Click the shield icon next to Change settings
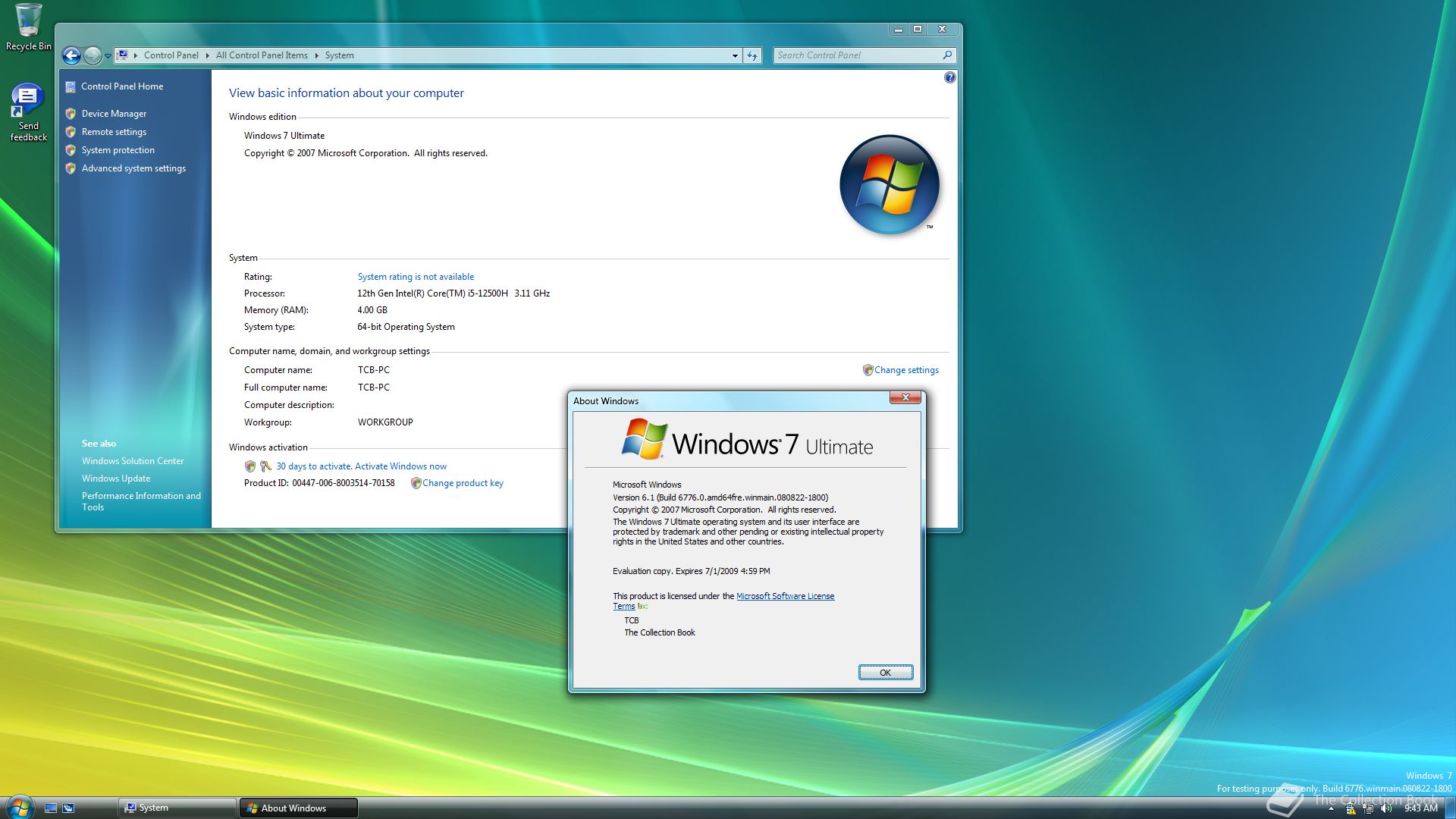This screenshot has width=1456, height=819. point(868,370)
